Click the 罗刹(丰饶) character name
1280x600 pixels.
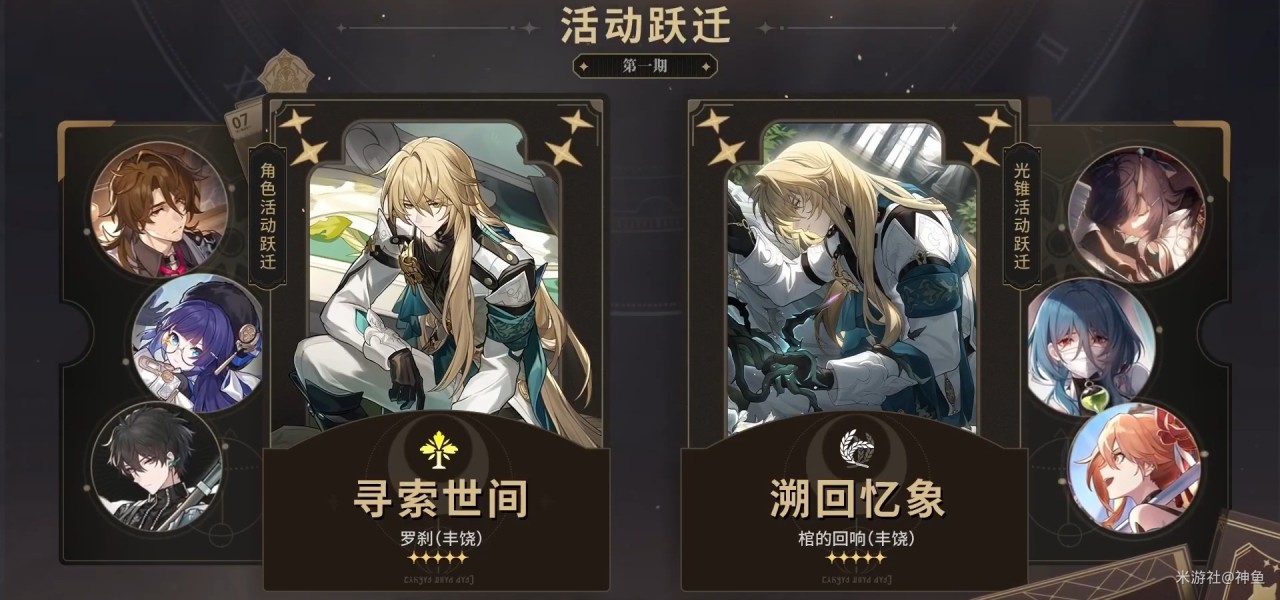click(440, 538)
